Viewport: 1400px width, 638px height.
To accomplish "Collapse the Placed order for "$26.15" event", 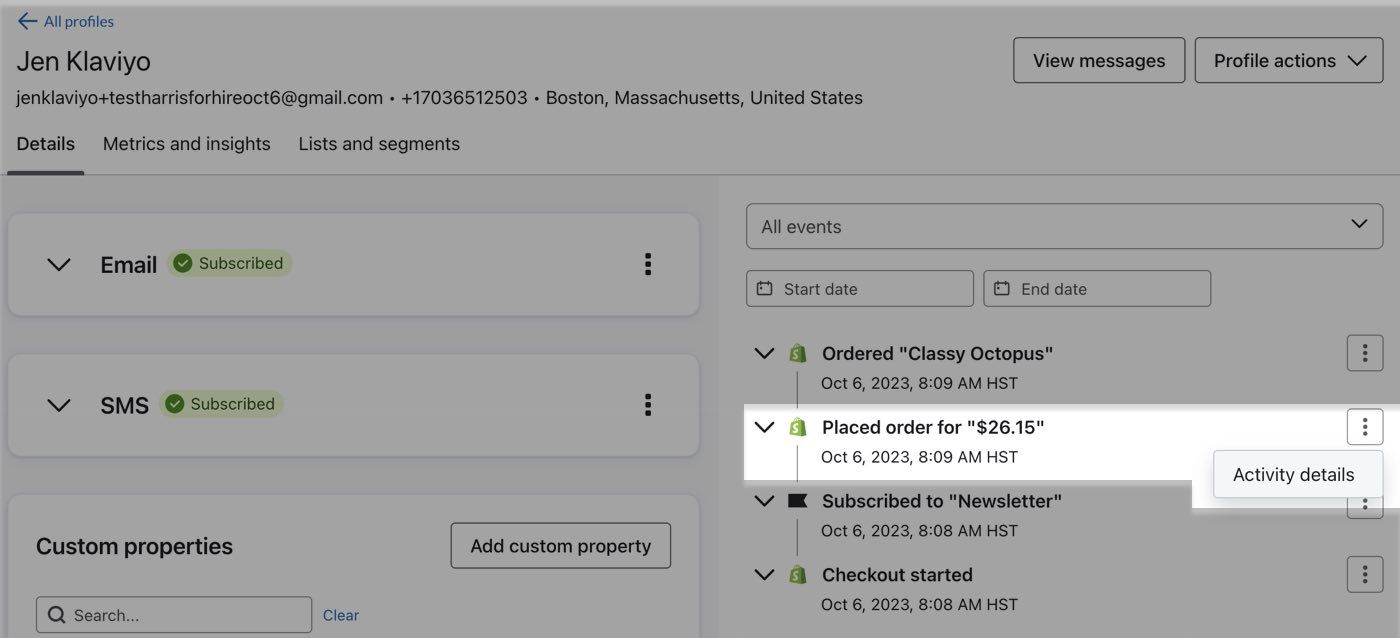I will pyautogui.click(x=764, y=426).
